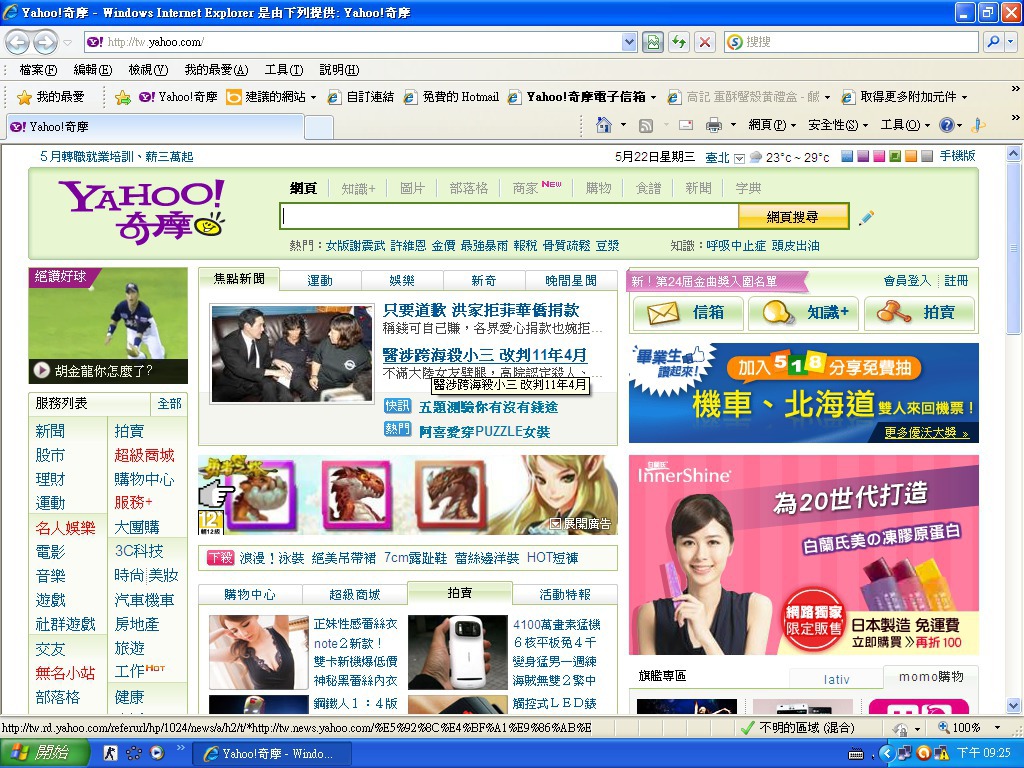This screenshot has height=768, width=1024.
Task: Expand the 建議的網站 favorites dropdown
Action: click(313, 98)
